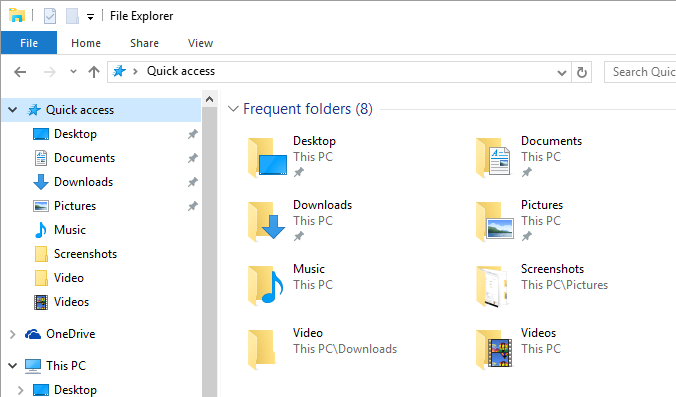Click the Forward navigation arrow
The width and height of the screenshot is (676, 397).
(x=50, y=72)
